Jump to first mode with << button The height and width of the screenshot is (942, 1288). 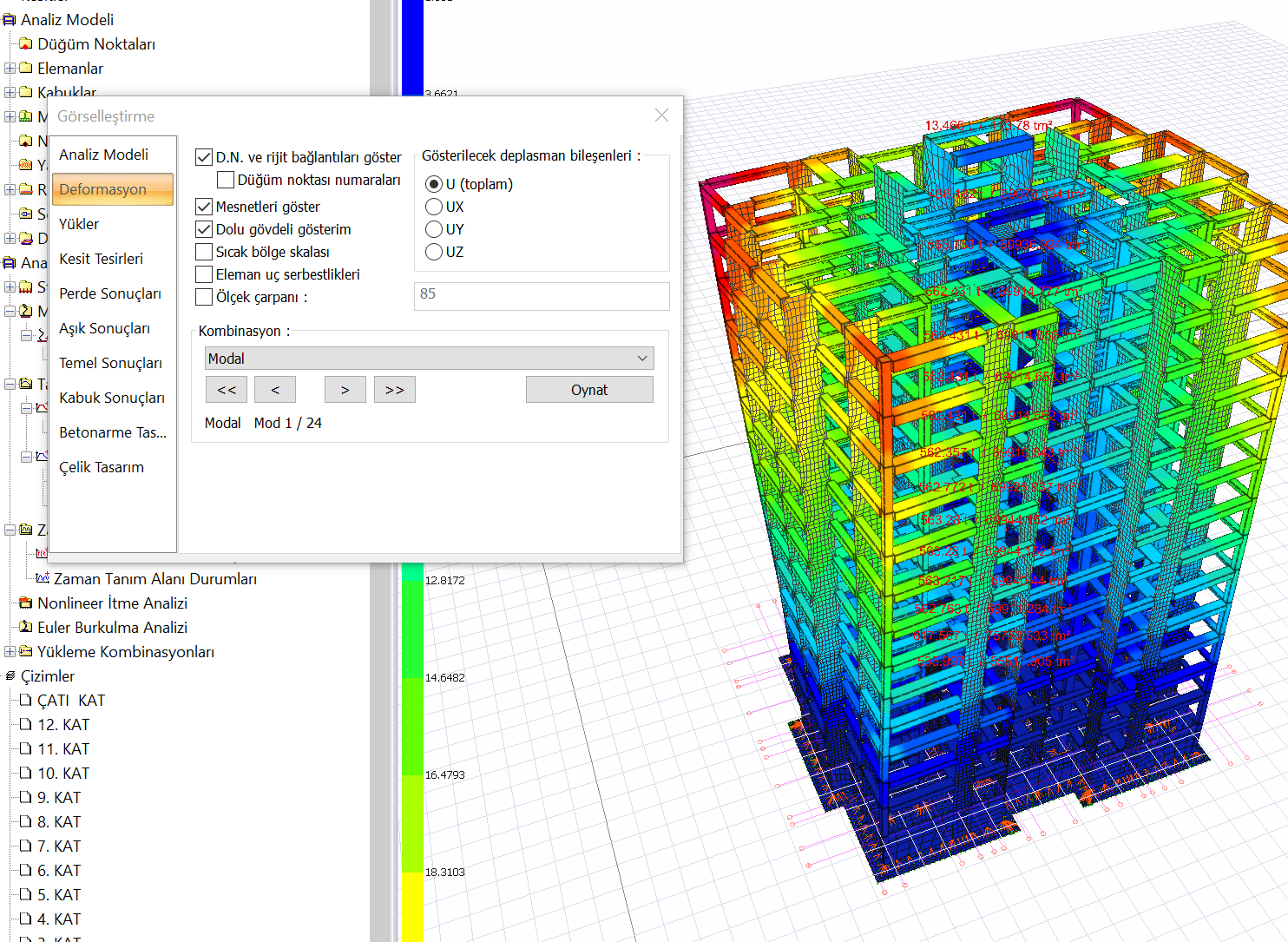click(227, 390)
